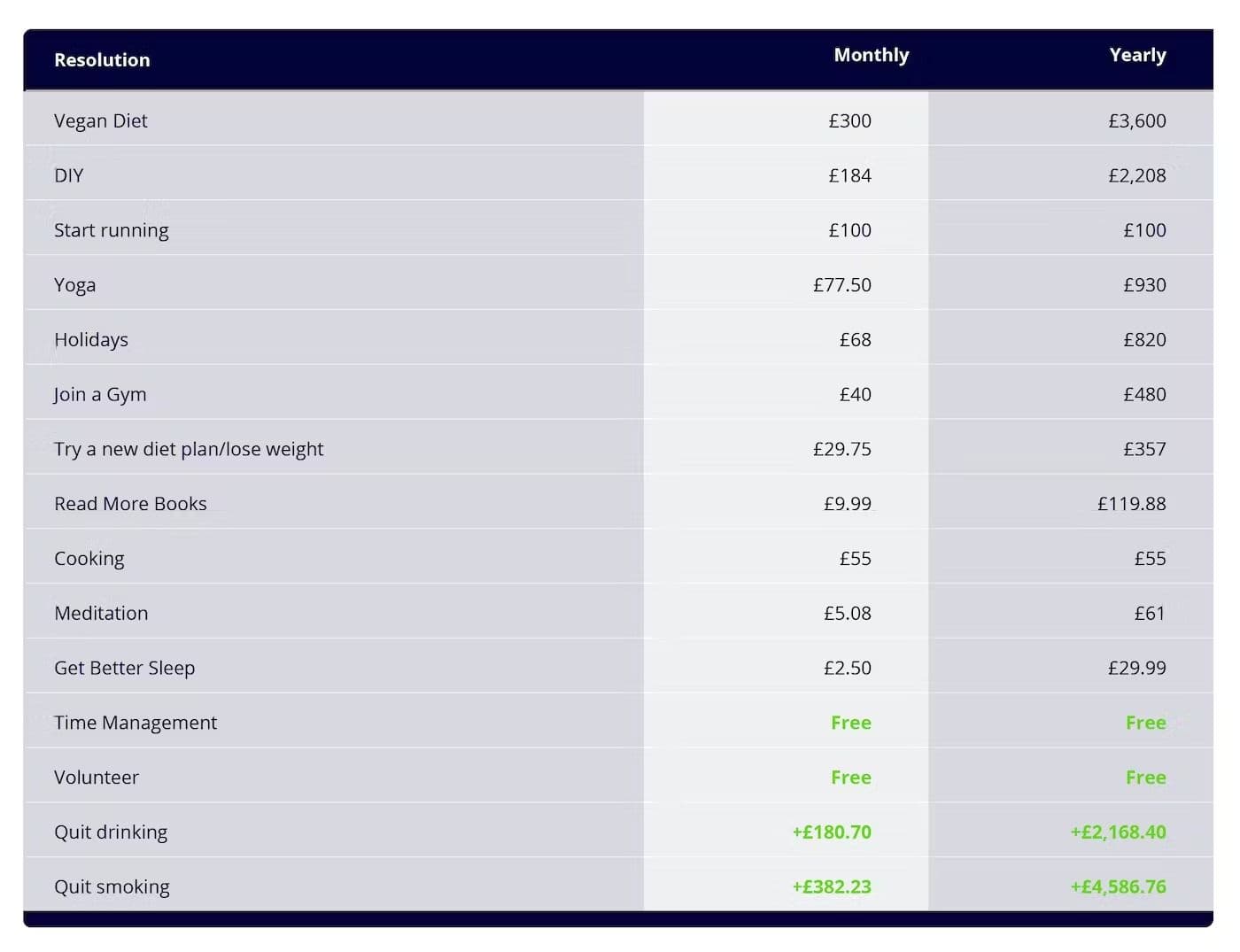Select Vegan Diet yearly cost £3,600
The image size is (1240, 952).
coord(1136,120)
